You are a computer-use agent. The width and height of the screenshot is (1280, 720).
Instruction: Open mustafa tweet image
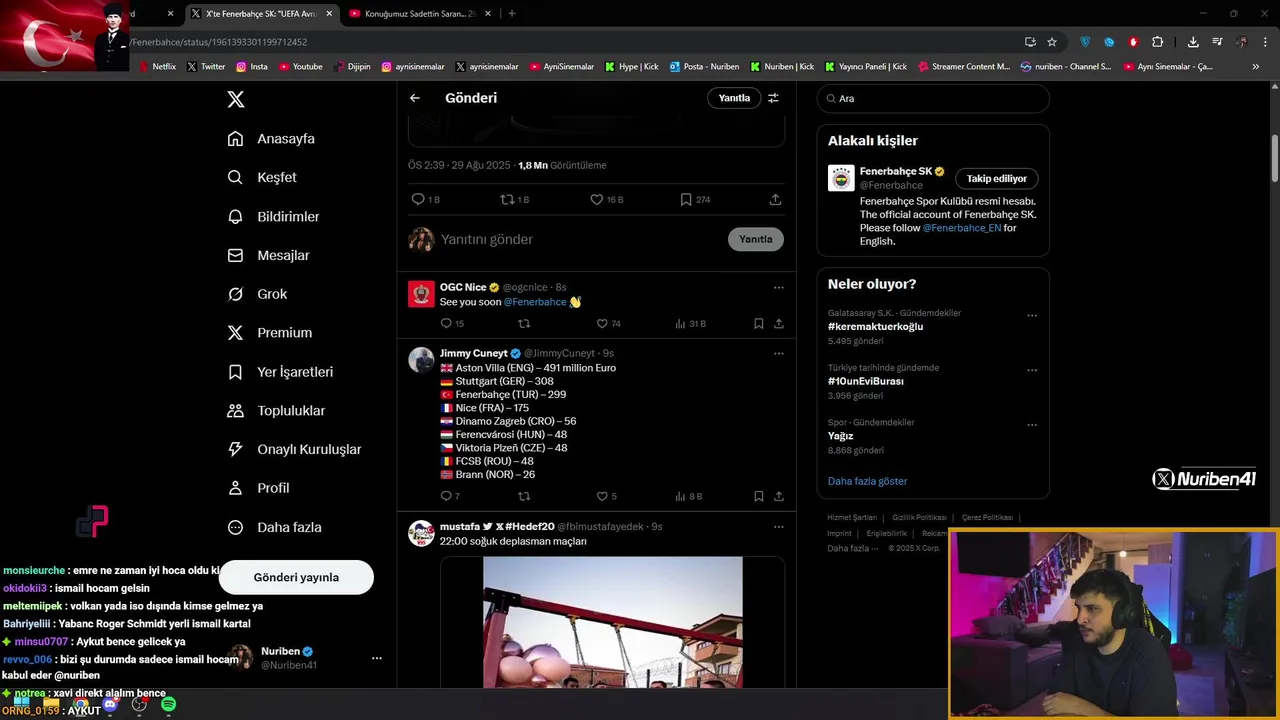coord(613,622)
